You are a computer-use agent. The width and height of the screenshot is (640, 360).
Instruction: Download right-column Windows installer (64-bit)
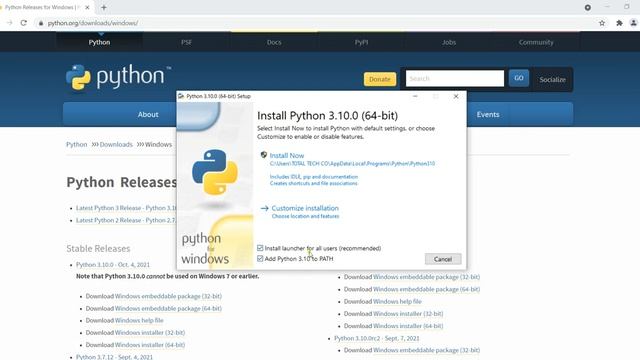point(408,326)
